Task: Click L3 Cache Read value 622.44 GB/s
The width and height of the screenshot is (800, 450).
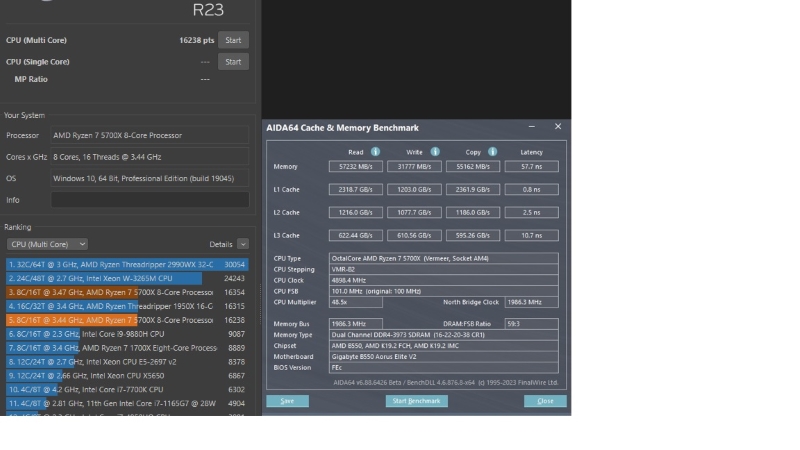Action: tap(356, 235)
